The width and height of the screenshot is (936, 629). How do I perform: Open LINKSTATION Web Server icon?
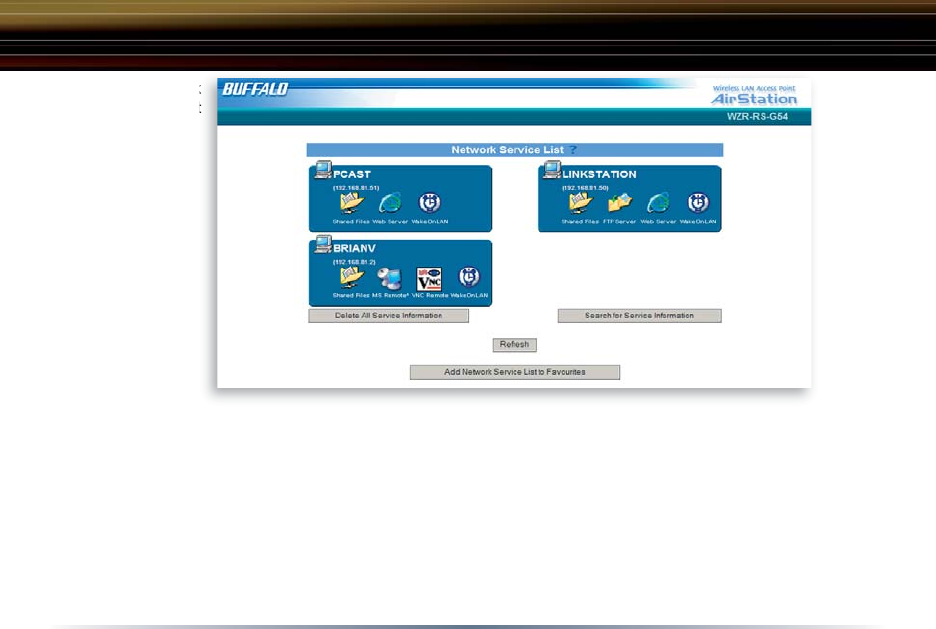(658, 204)
